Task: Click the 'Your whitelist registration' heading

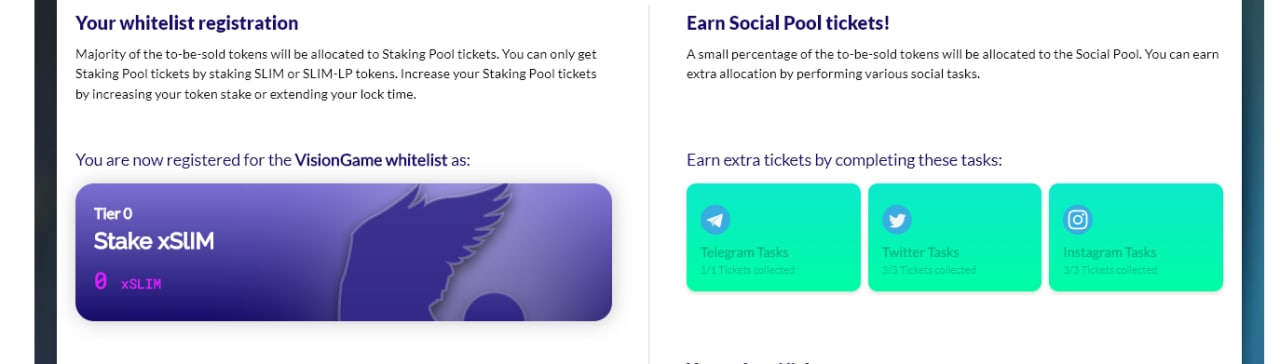Action: tap(187, 22)
